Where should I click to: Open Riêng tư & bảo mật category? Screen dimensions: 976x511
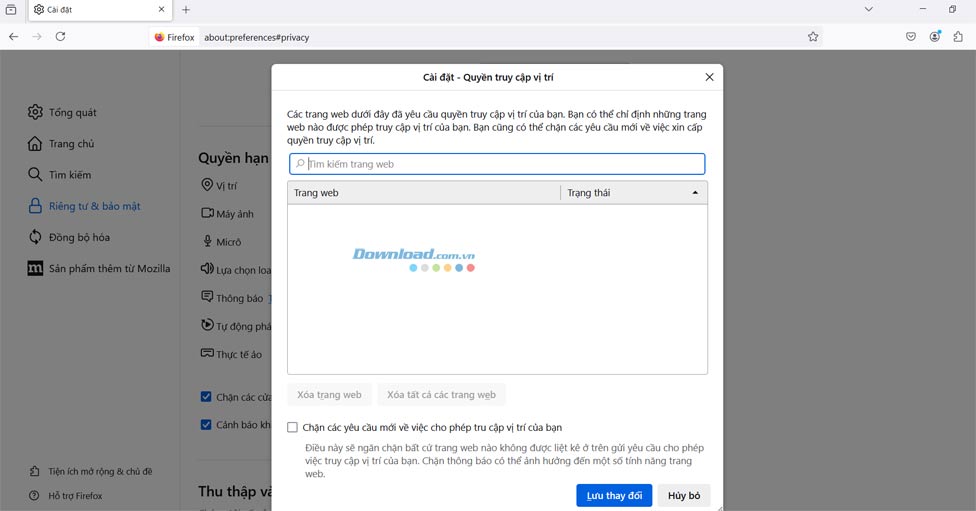[x=84, y=206]
